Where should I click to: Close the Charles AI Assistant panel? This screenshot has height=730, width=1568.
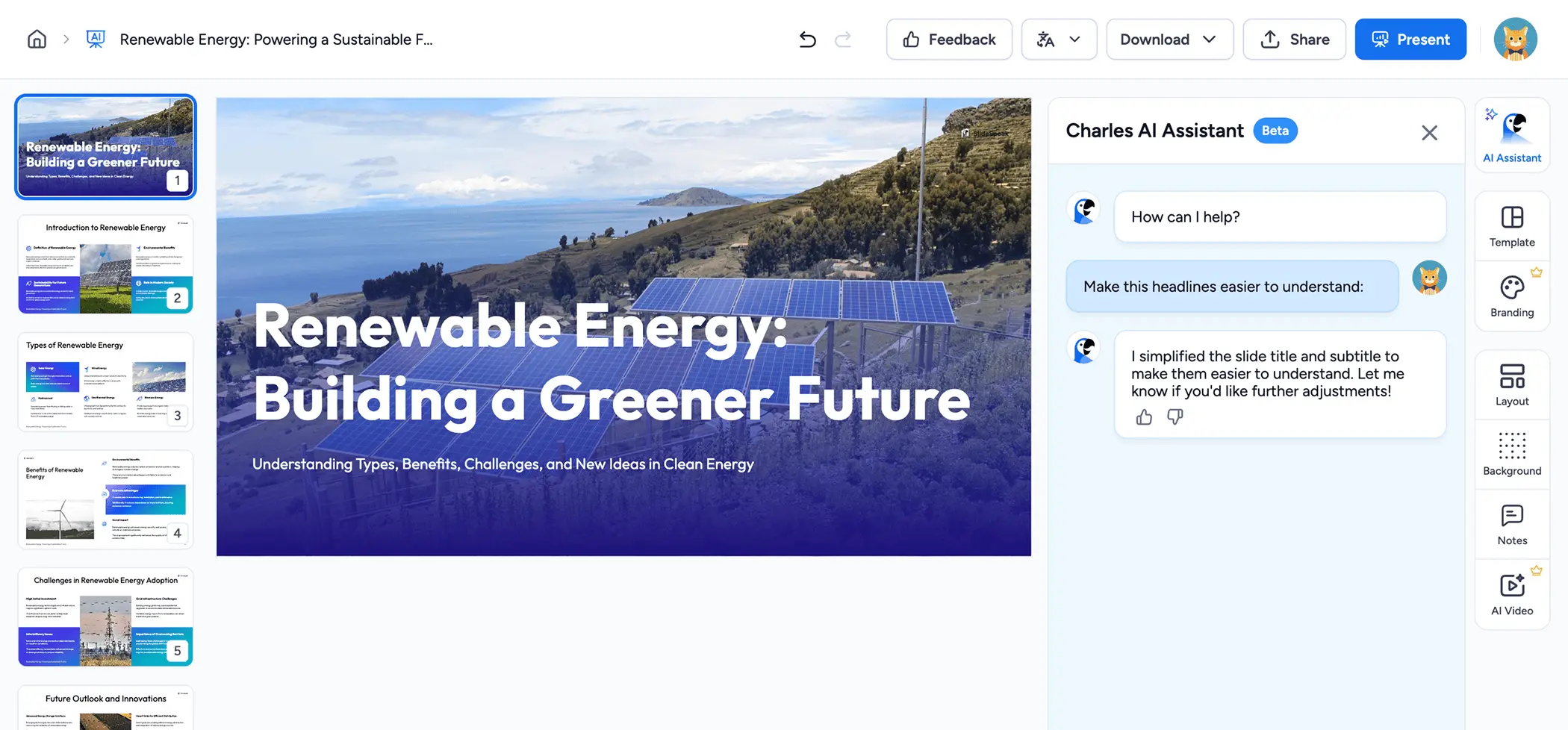point(1429,133)
